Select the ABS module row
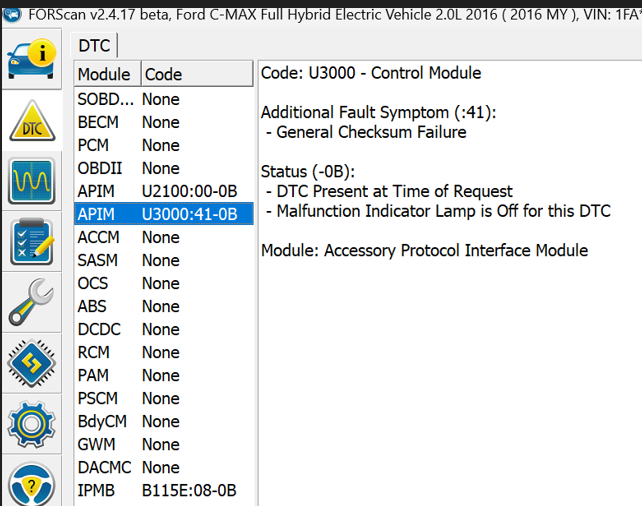 164,306
